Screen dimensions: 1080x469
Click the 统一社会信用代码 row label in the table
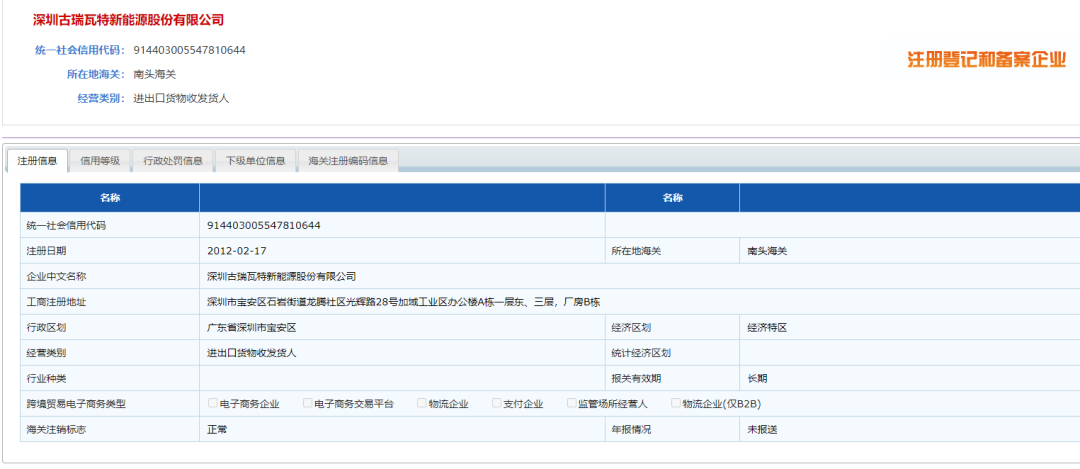pyautogui.click(x=66, y=225)
